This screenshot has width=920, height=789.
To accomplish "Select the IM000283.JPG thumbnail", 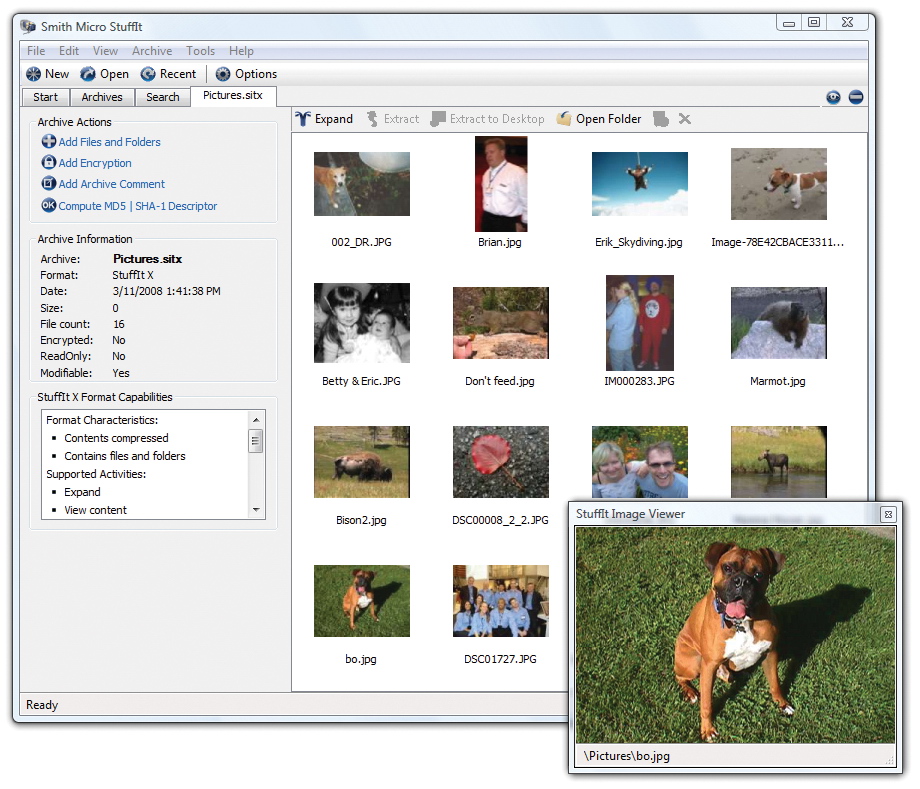I will (x=640, y=323).
